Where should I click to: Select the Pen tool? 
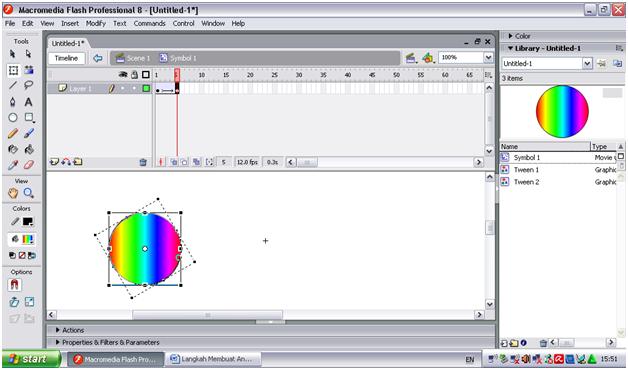point(13,102)
